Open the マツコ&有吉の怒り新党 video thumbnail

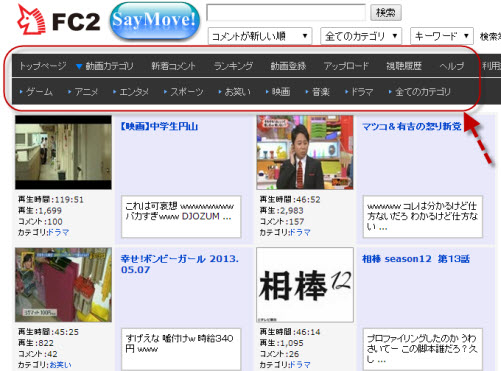(305, 152)
